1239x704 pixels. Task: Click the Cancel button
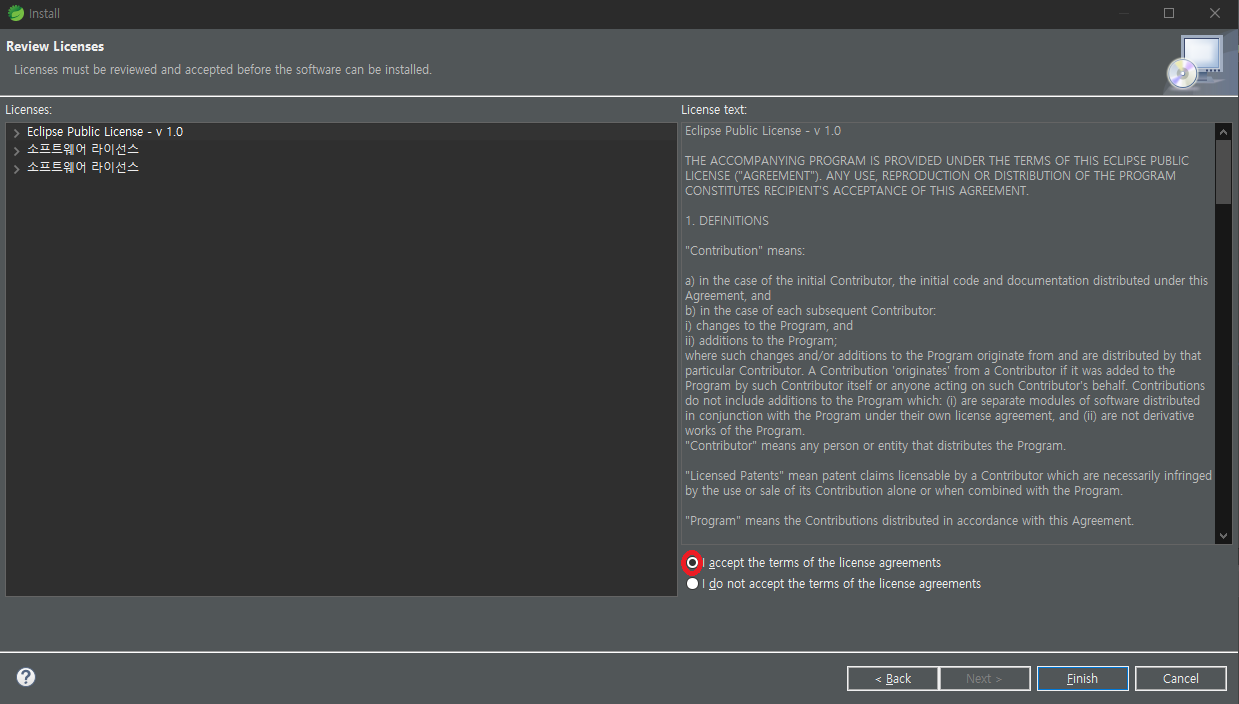click(x=1180, y=678)
